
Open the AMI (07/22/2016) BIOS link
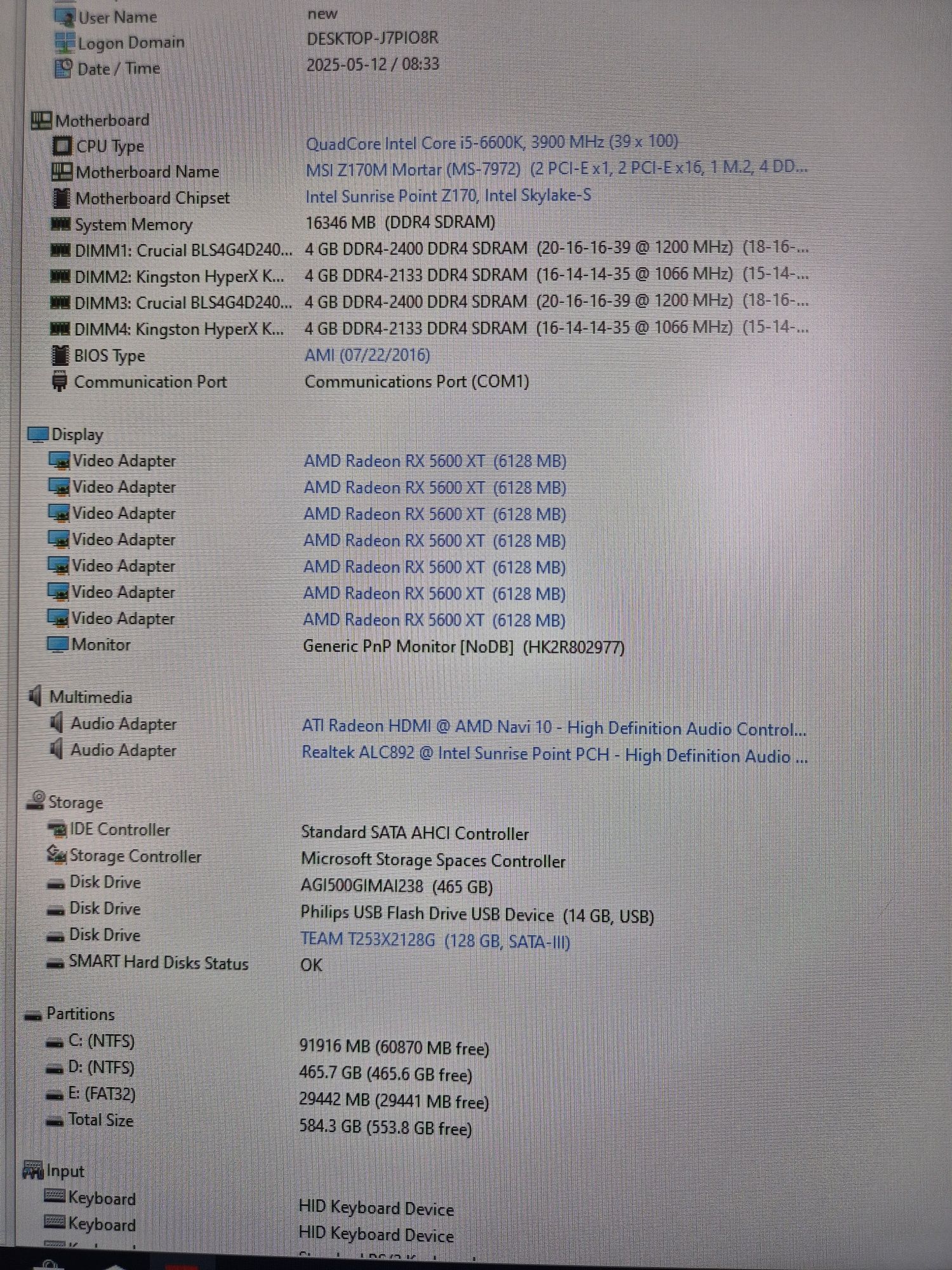[x=367, y=355]
